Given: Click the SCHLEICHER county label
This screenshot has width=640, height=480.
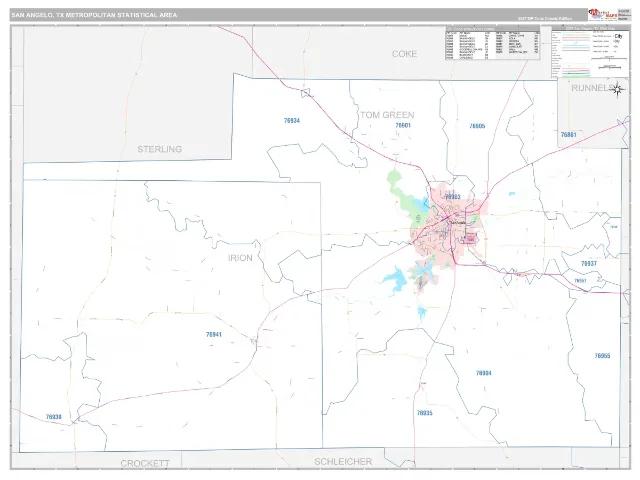Looking at the screenshot, I should tap(343, 462).
